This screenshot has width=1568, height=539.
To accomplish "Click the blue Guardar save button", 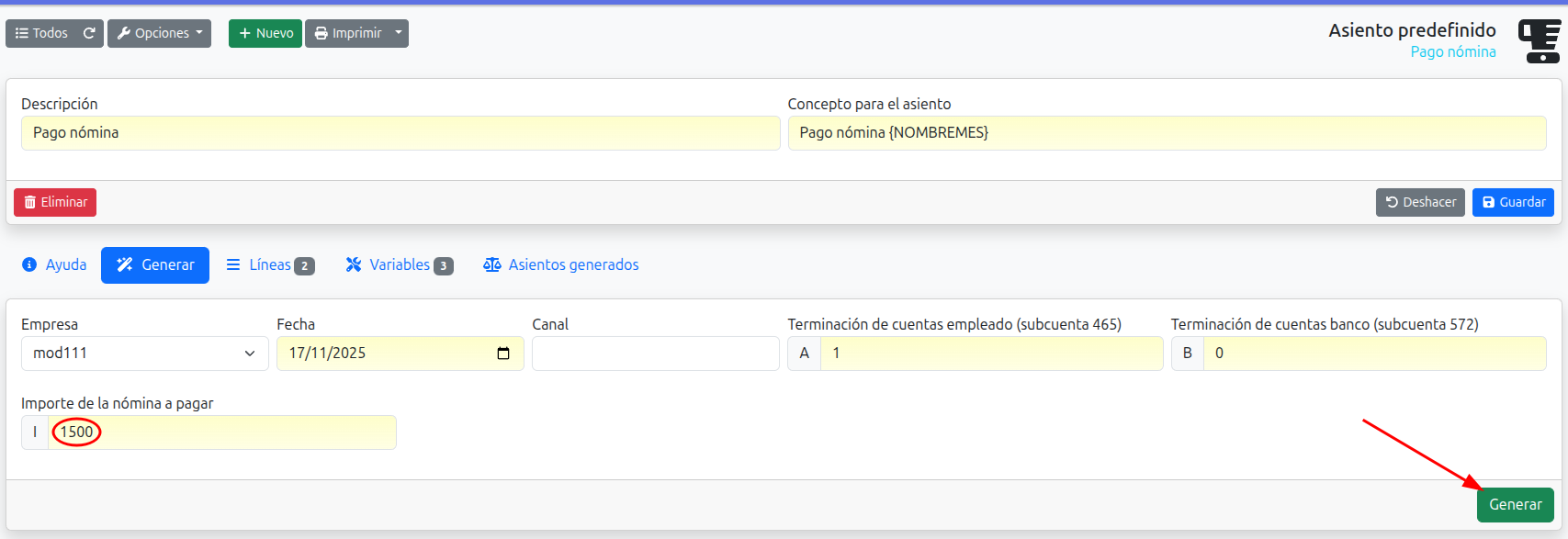I will click(1513, 202).
